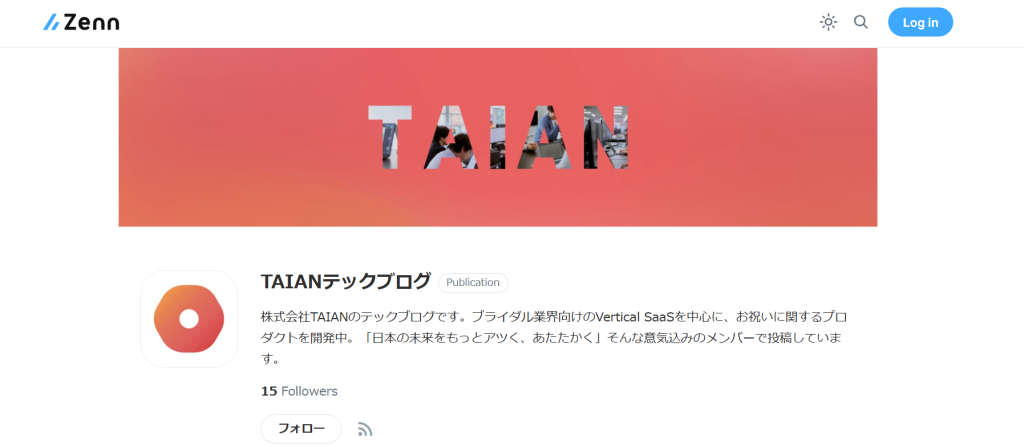Go home via the Zenn wordmark

pyautogui.click(x=91, y=23)
